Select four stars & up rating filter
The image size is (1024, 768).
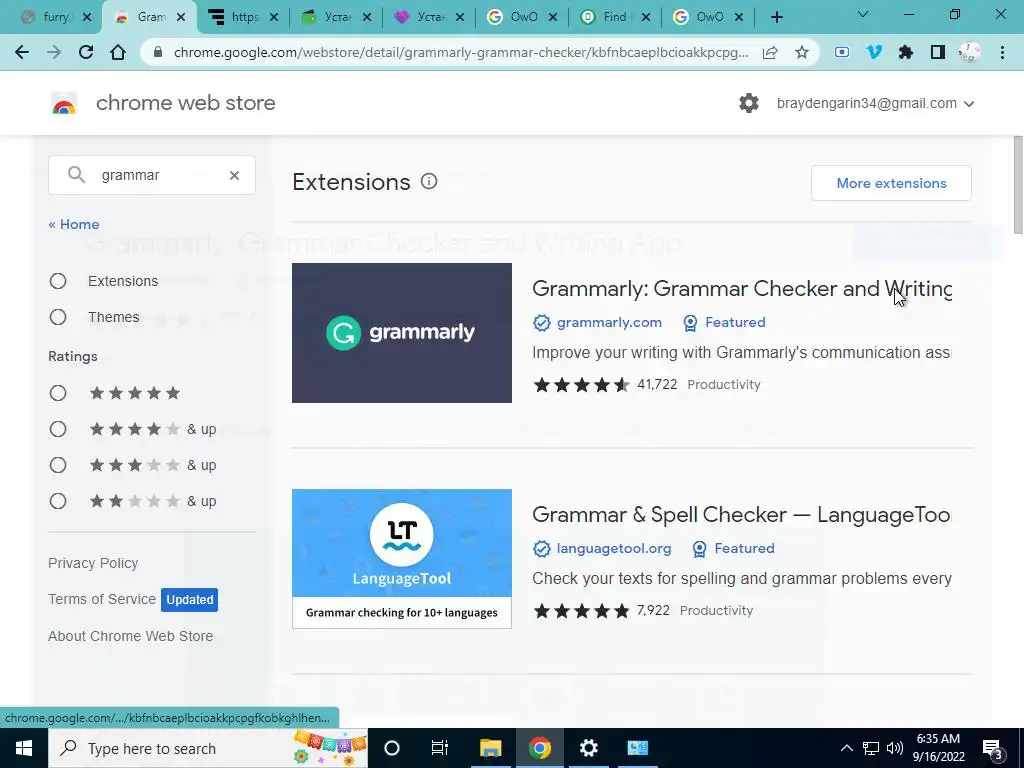tap(58, 429)
